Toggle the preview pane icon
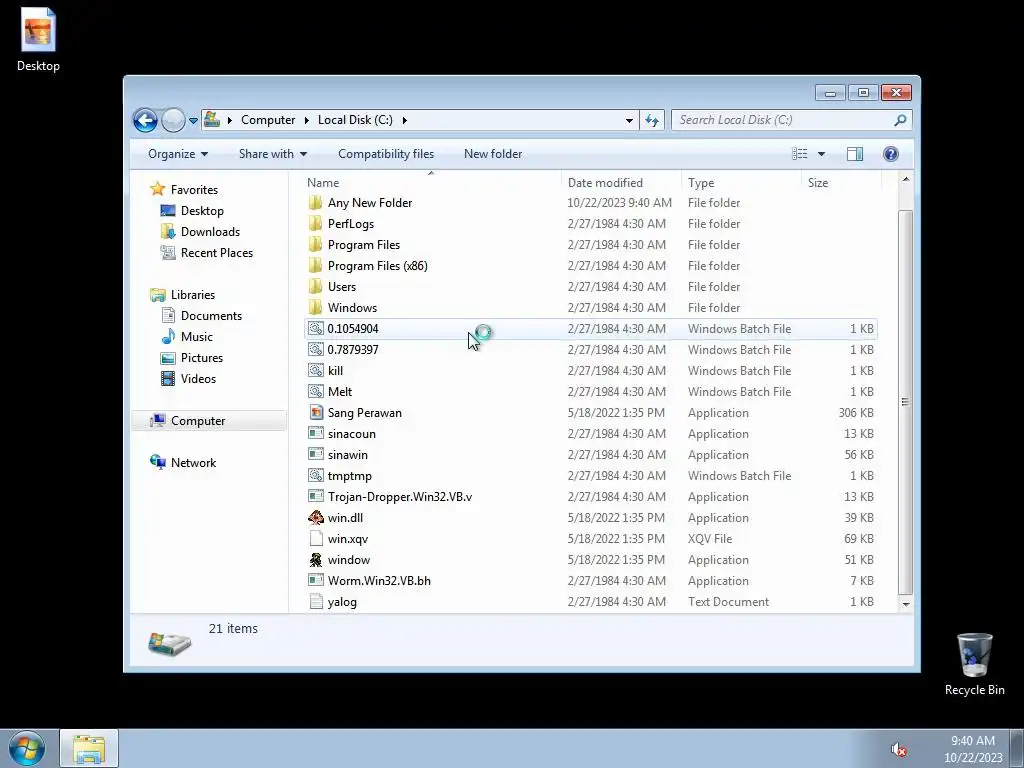1024x768 pixels. [855, 154]
